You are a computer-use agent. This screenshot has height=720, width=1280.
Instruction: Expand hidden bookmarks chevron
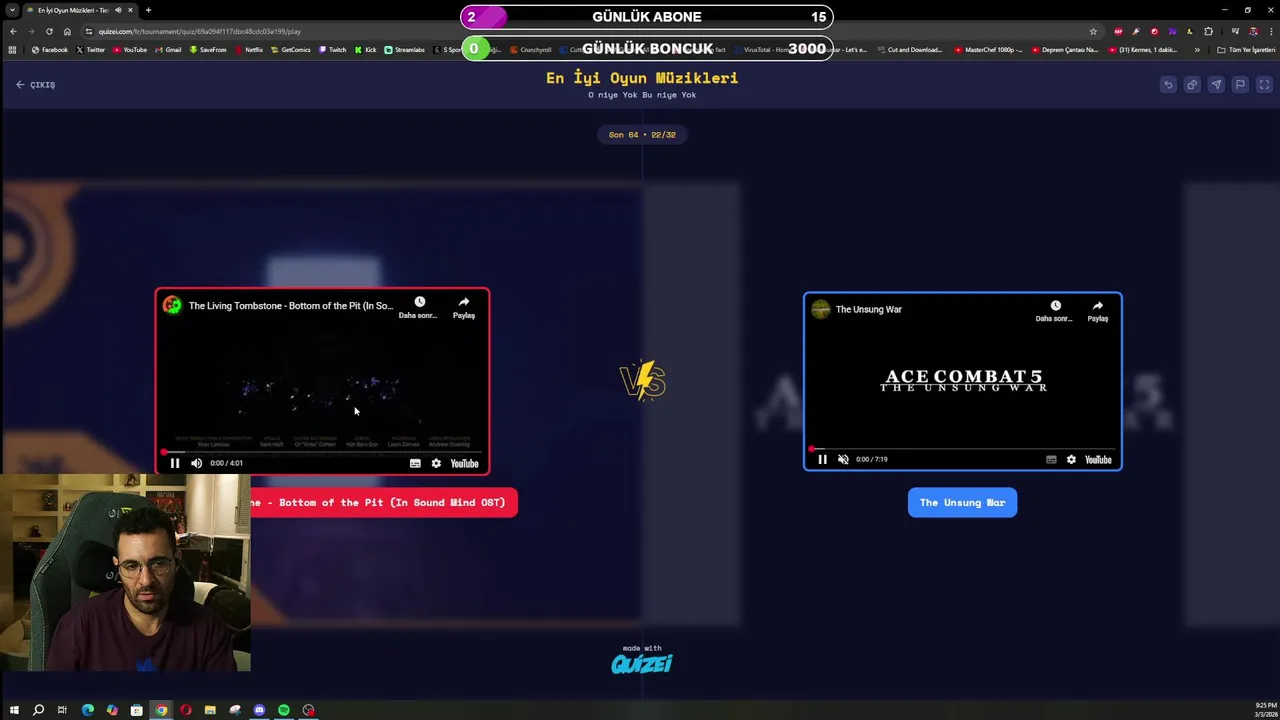tap(1197, 49)
